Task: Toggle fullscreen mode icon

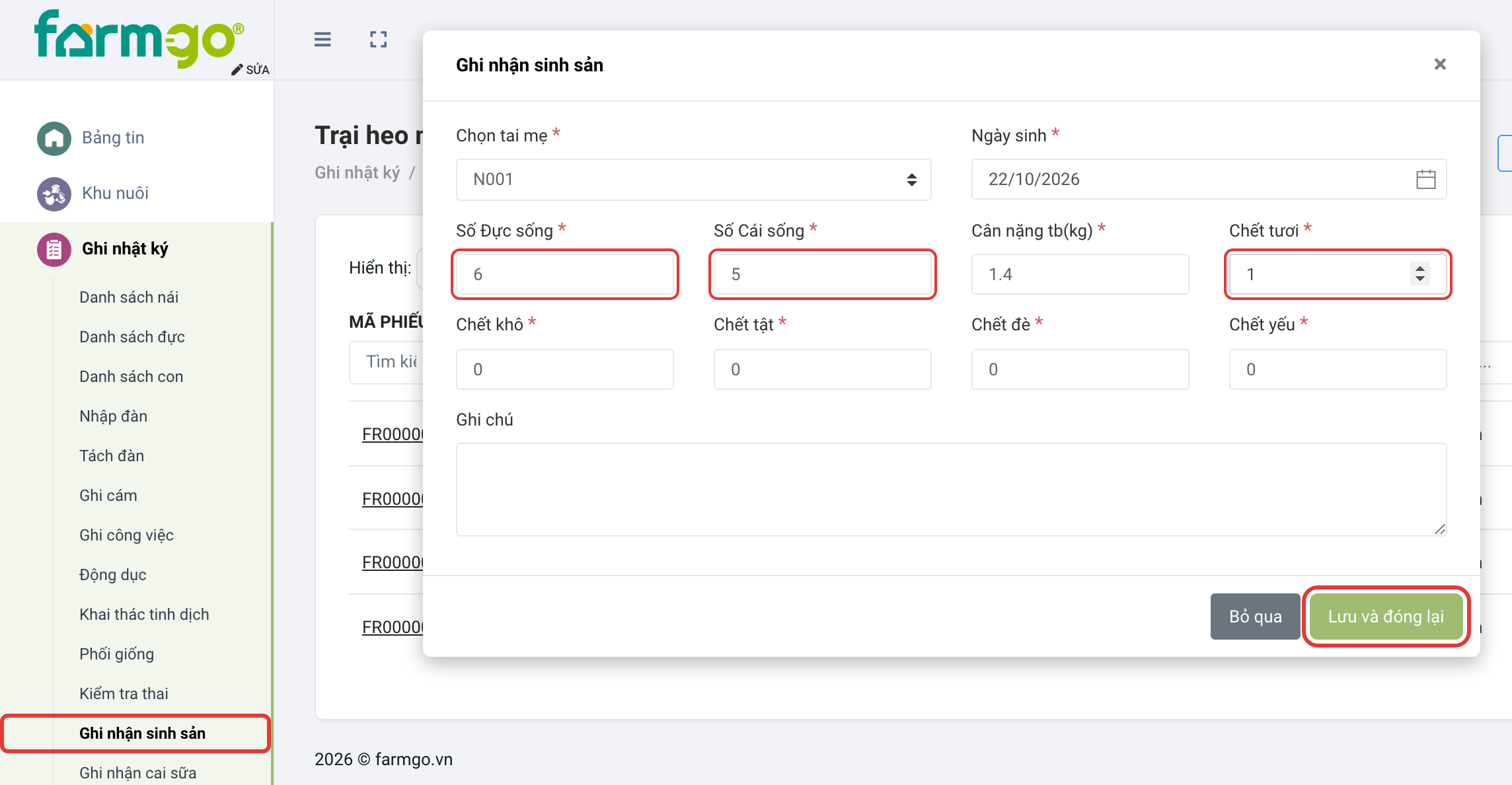Action: click(379, 40)
